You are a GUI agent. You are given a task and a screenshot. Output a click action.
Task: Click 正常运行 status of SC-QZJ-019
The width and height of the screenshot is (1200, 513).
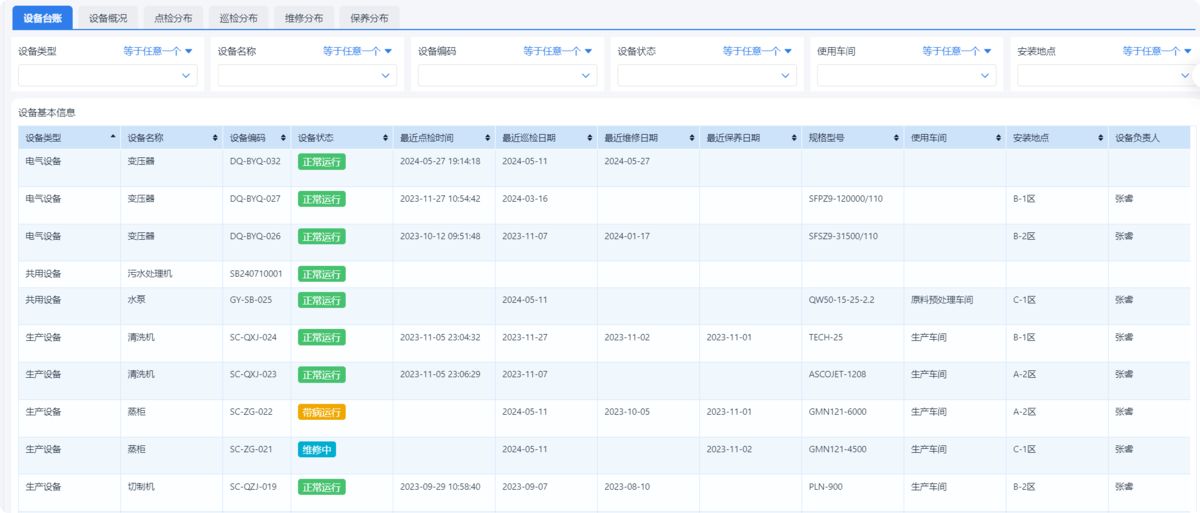pos(321,487)
